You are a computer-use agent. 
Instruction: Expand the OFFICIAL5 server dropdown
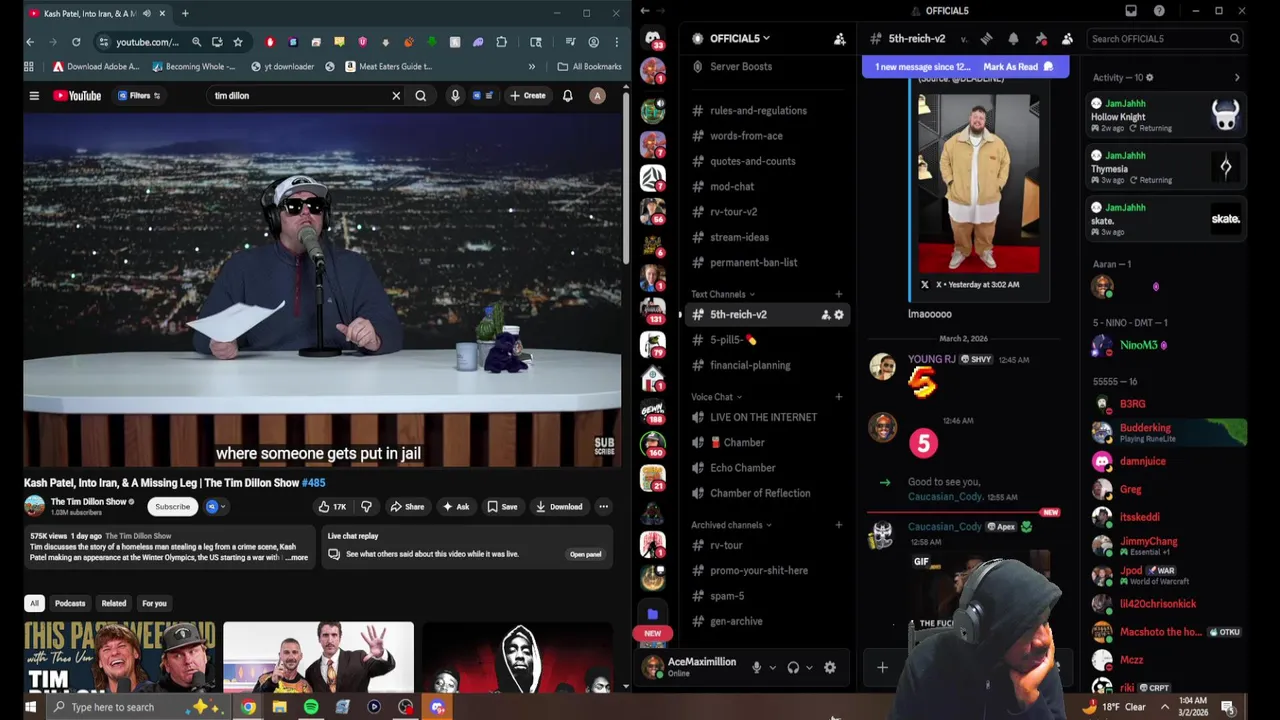[x=739, y=39]
